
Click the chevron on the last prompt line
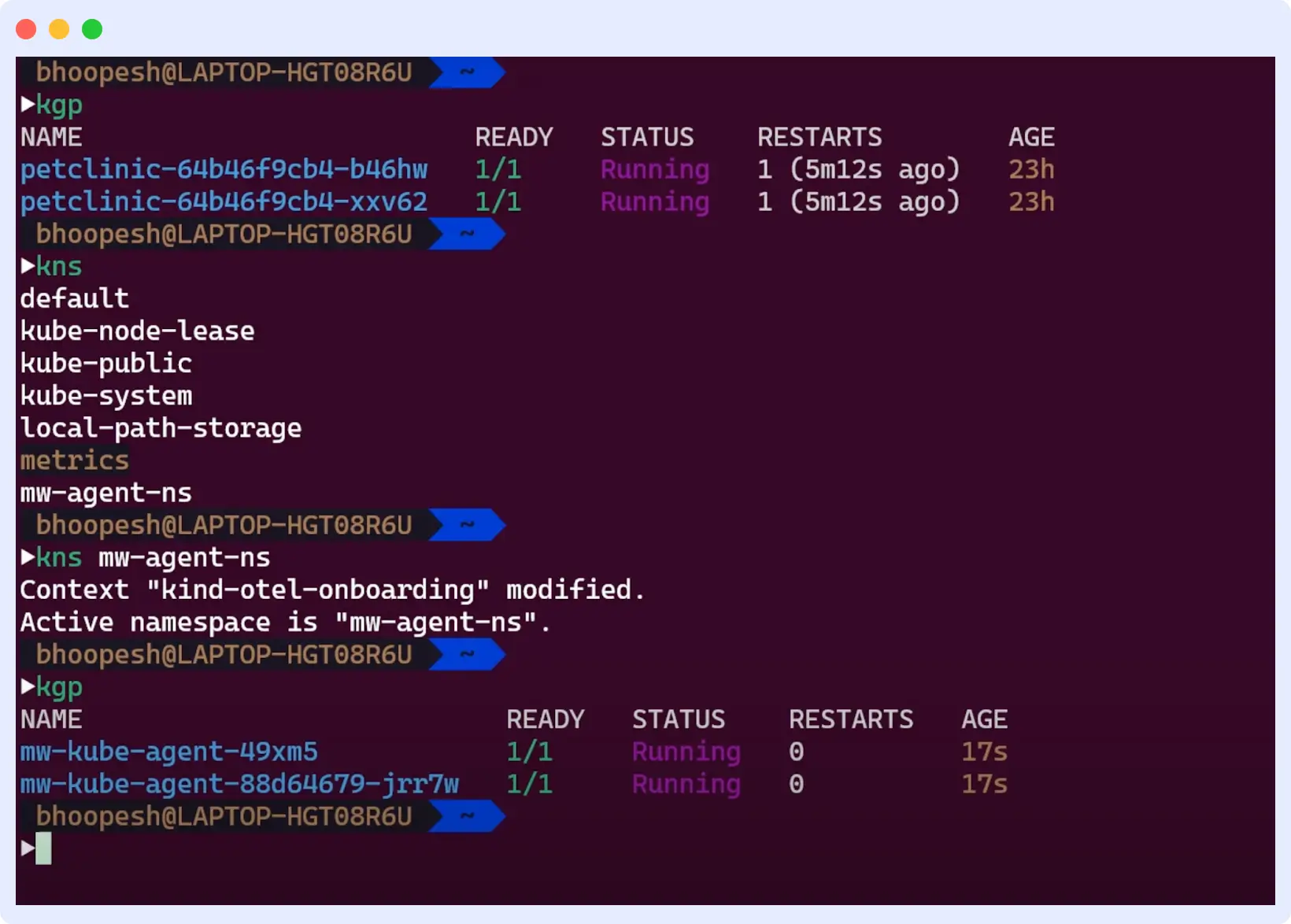coord(468,815)
